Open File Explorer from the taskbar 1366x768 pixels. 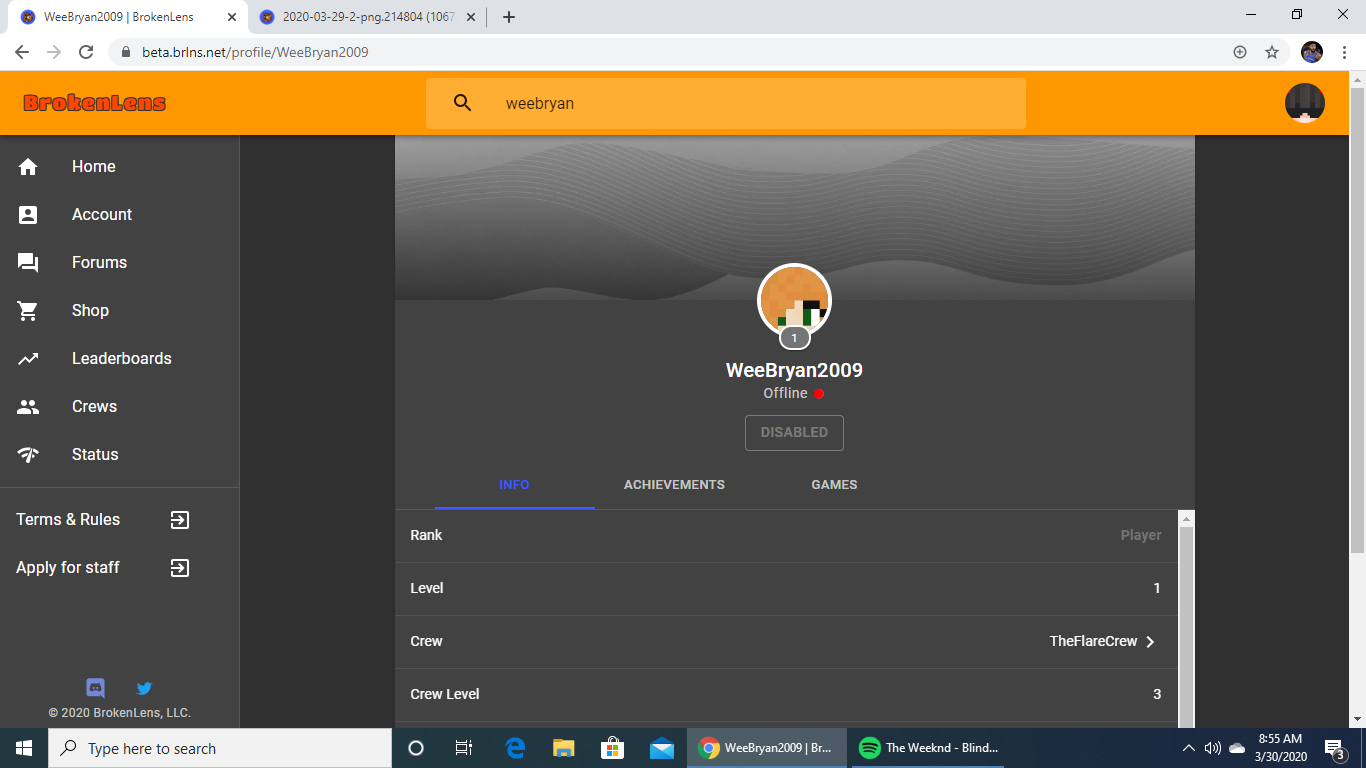point(564,748)
